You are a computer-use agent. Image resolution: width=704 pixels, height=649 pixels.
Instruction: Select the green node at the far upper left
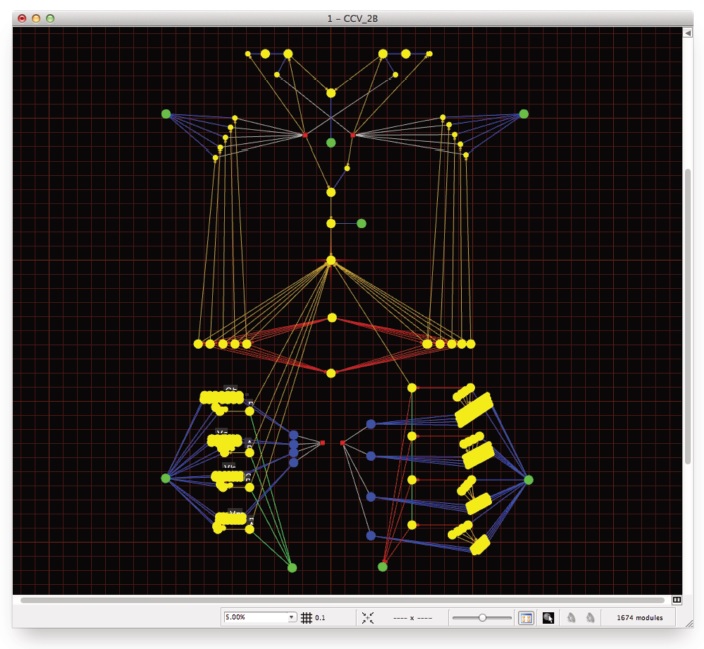166,114
